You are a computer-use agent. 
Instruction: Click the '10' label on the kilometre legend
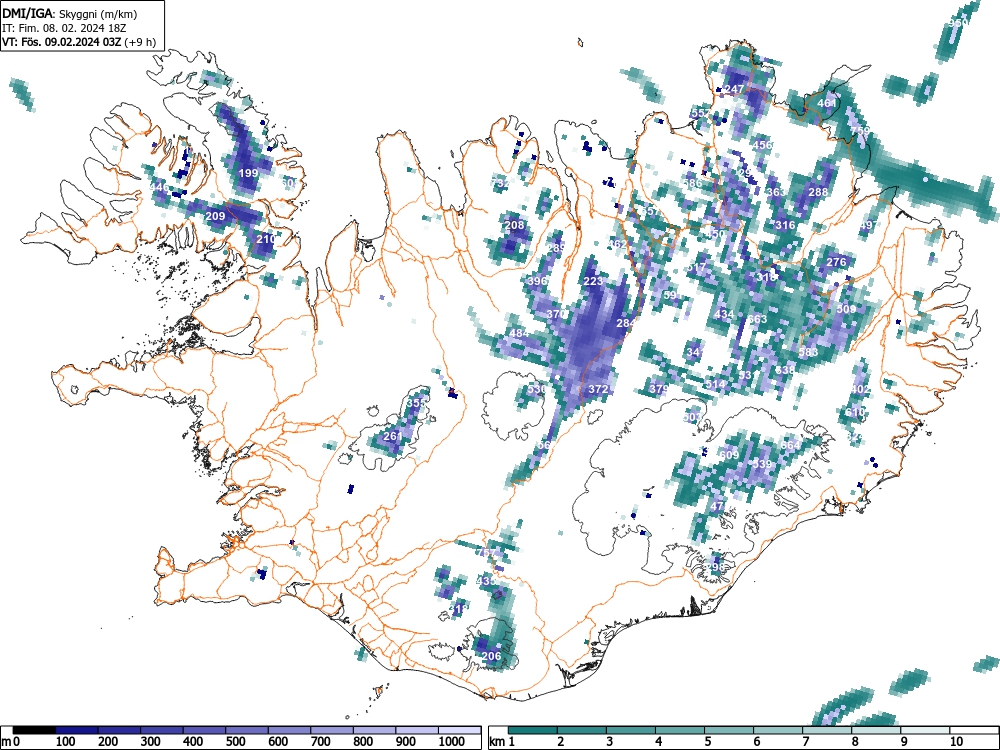coord(956,742)
